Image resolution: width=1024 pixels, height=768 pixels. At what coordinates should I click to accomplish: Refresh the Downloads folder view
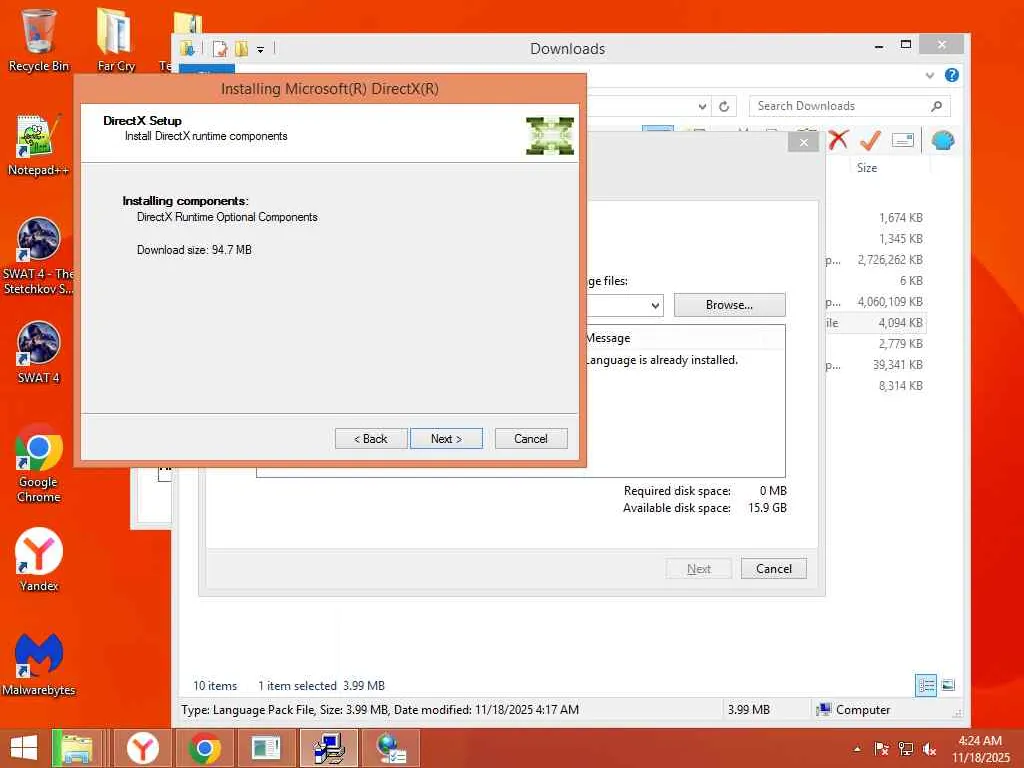click(x=724, y=106)
